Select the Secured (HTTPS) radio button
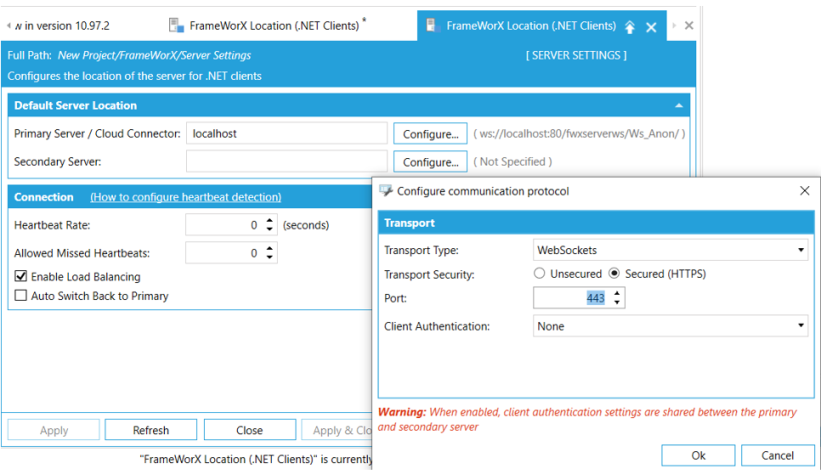The width and height of the screenshot is (821, 474). point(614,273)
